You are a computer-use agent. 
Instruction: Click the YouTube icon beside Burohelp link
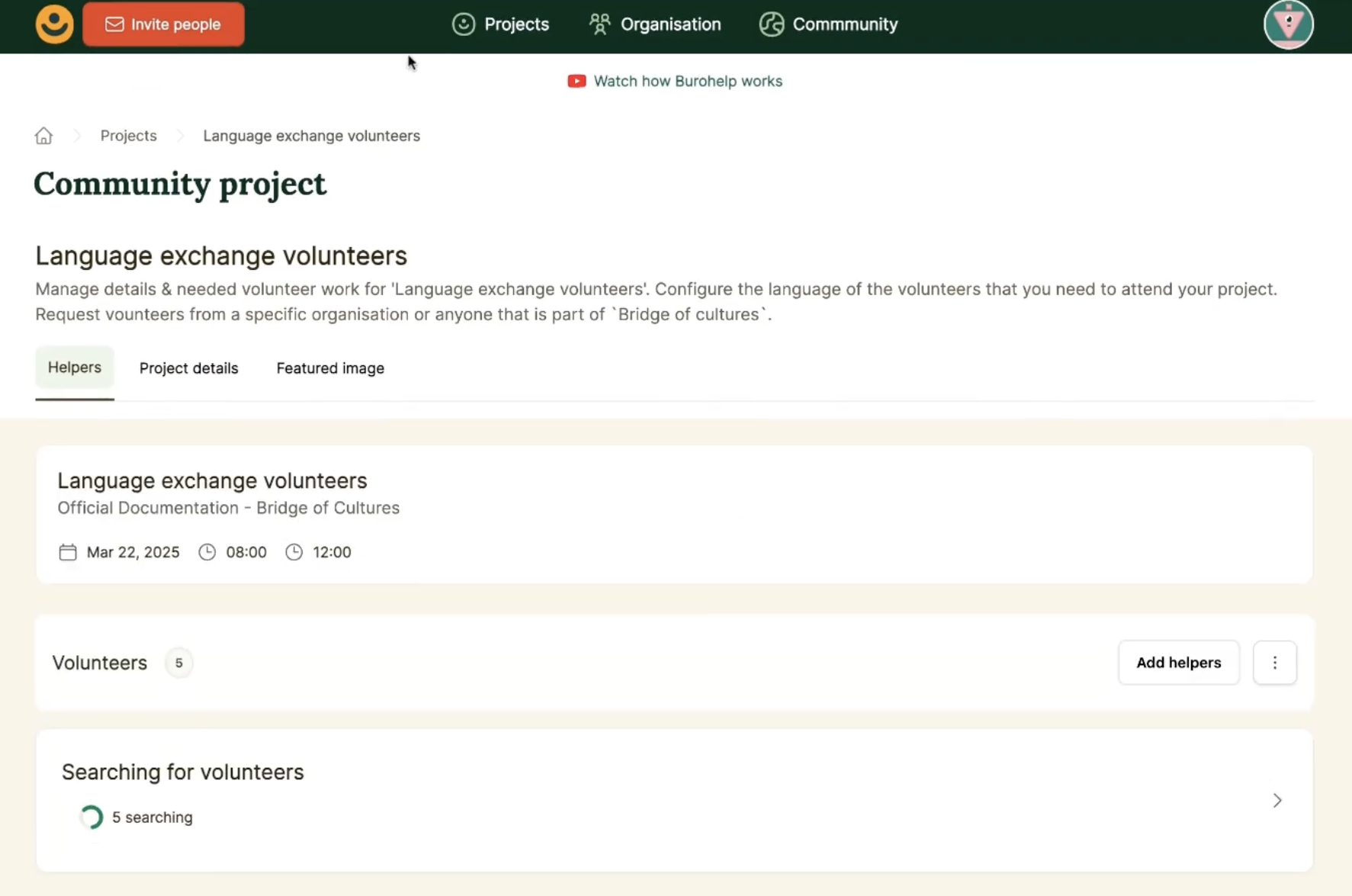click(x=576, y=81)
